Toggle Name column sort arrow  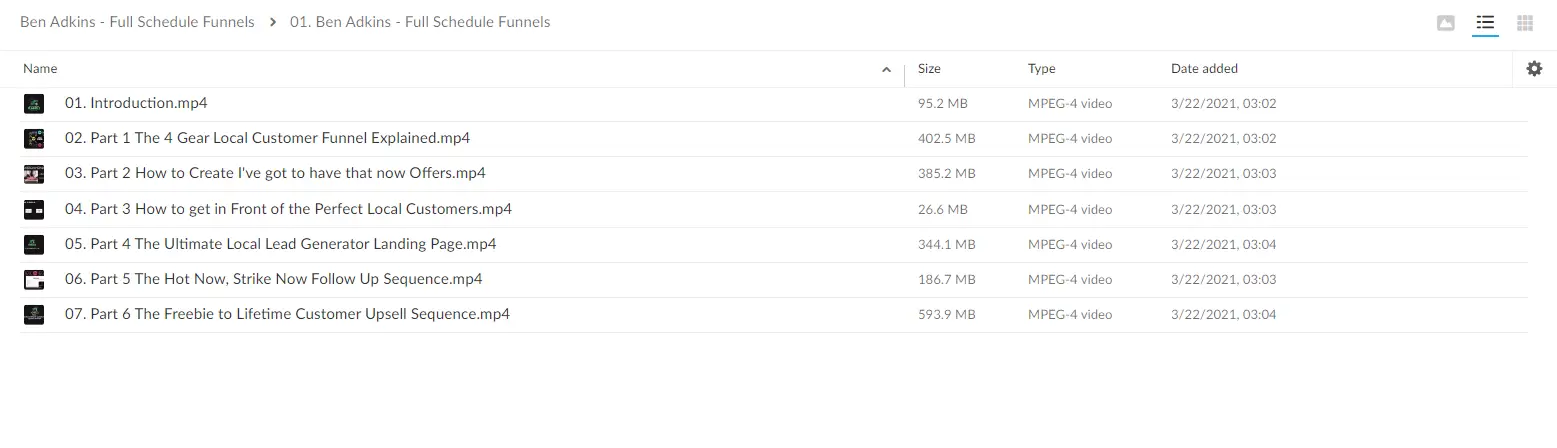pyautogui.click(x=886, y=70)
